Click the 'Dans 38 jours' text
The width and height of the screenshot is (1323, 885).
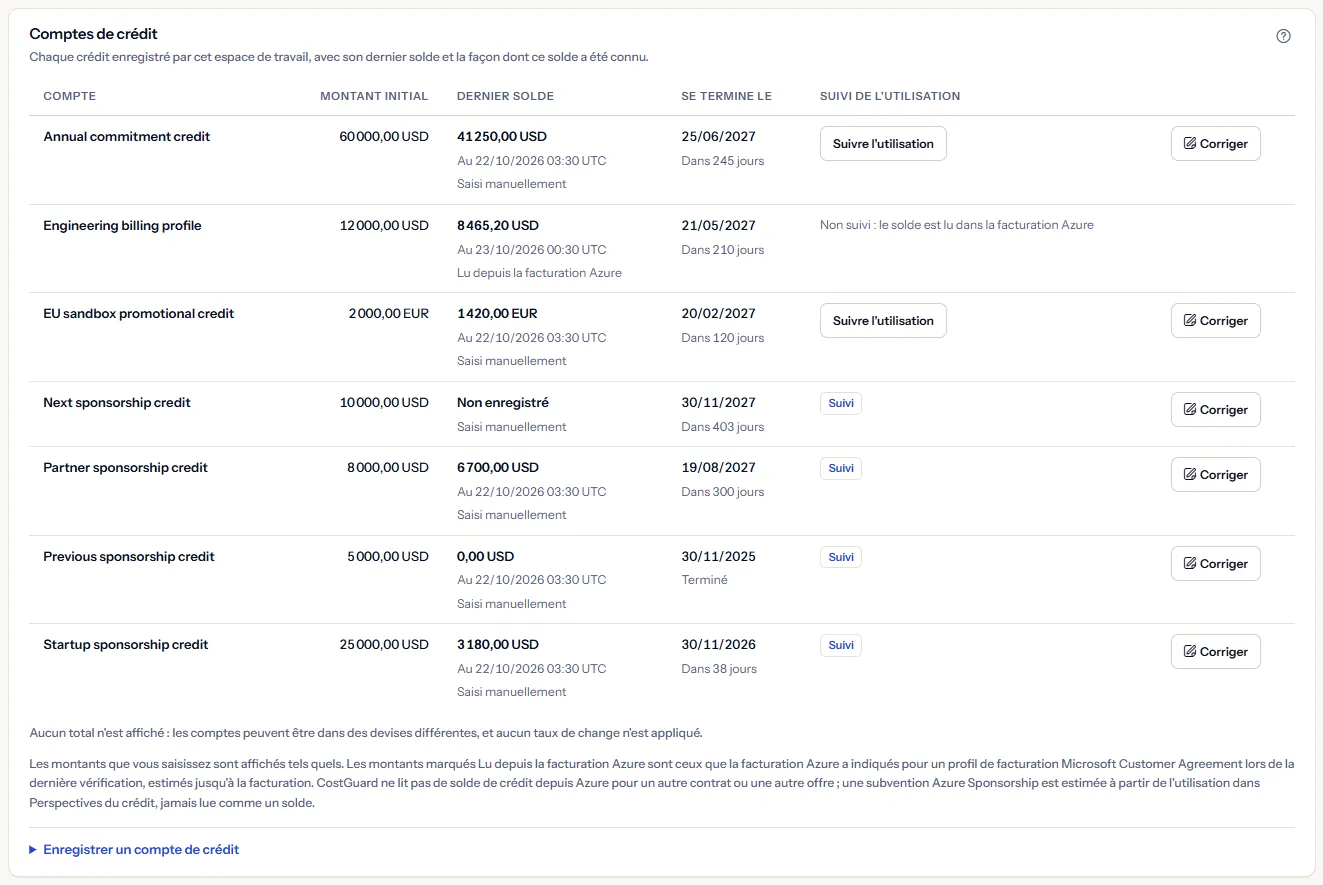[719, 669]
